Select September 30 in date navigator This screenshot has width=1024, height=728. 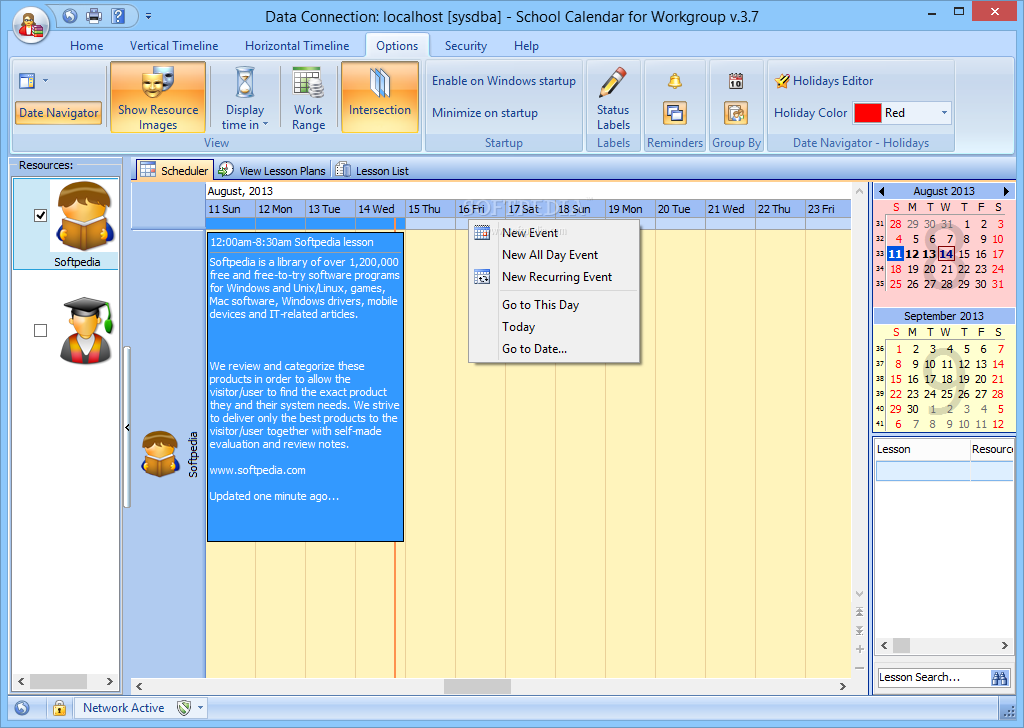[x=912, y=409]
